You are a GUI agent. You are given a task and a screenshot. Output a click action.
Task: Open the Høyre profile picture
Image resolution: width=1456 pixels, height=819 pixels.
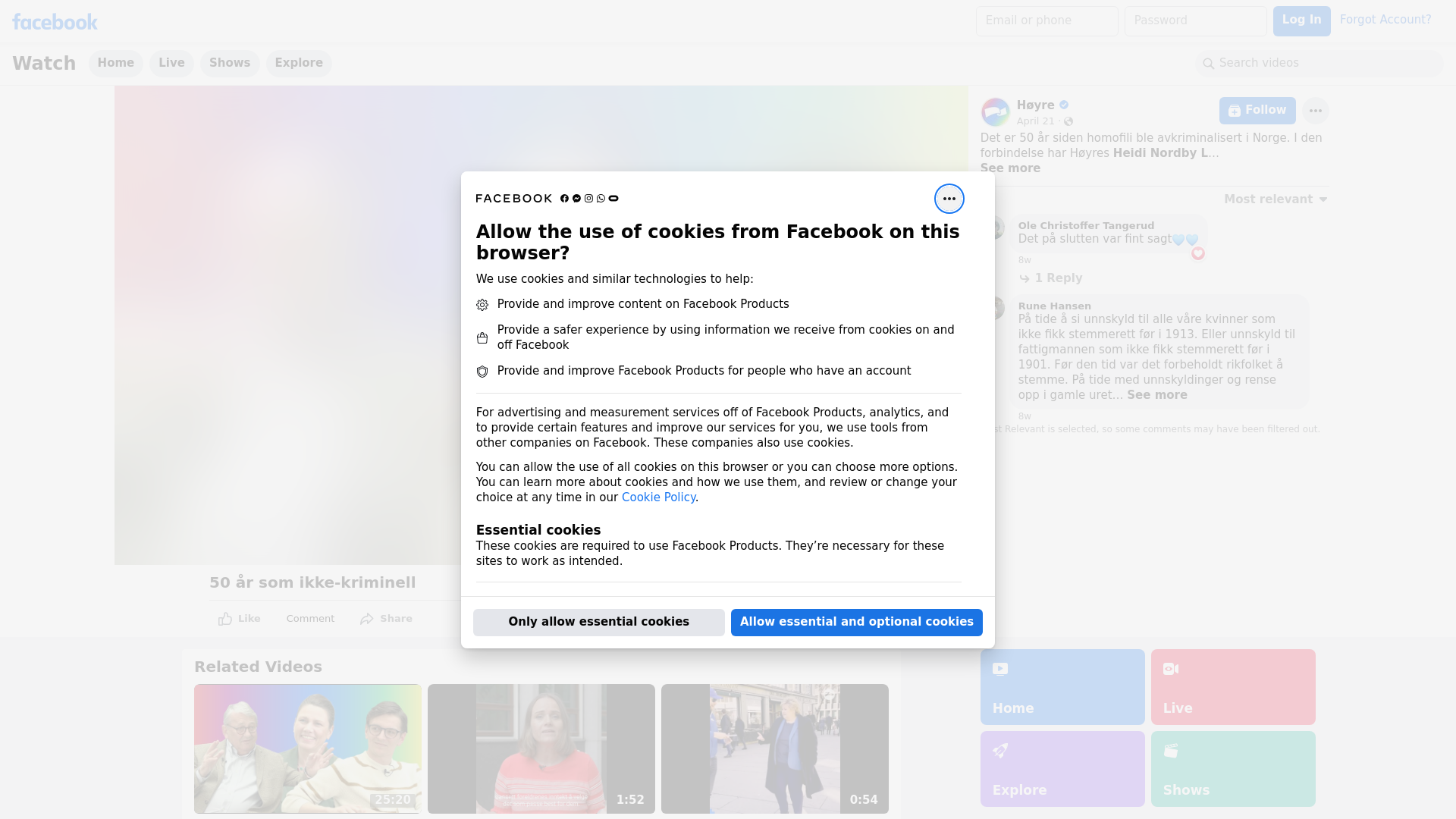coord(995,112)
